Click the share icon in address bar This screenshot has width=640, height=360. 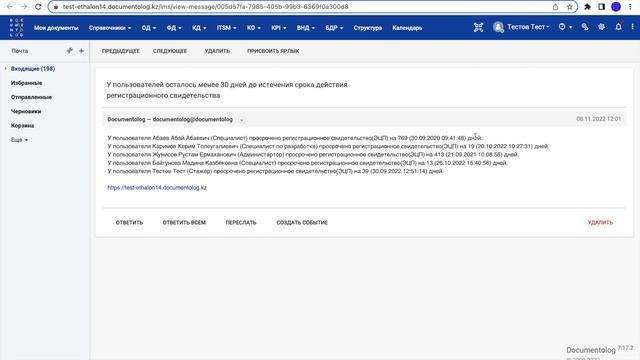556,7
